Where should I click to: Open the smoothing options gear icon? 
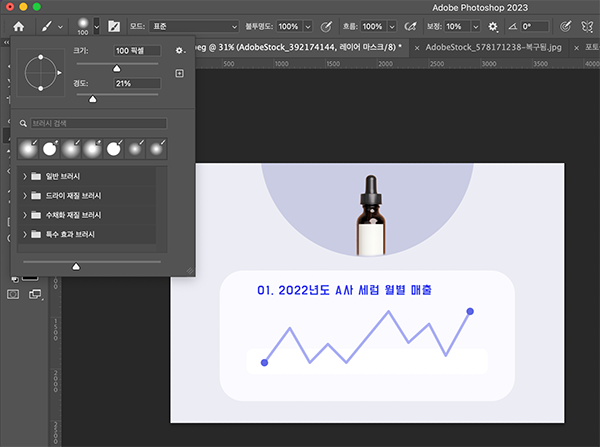(492, 24)
